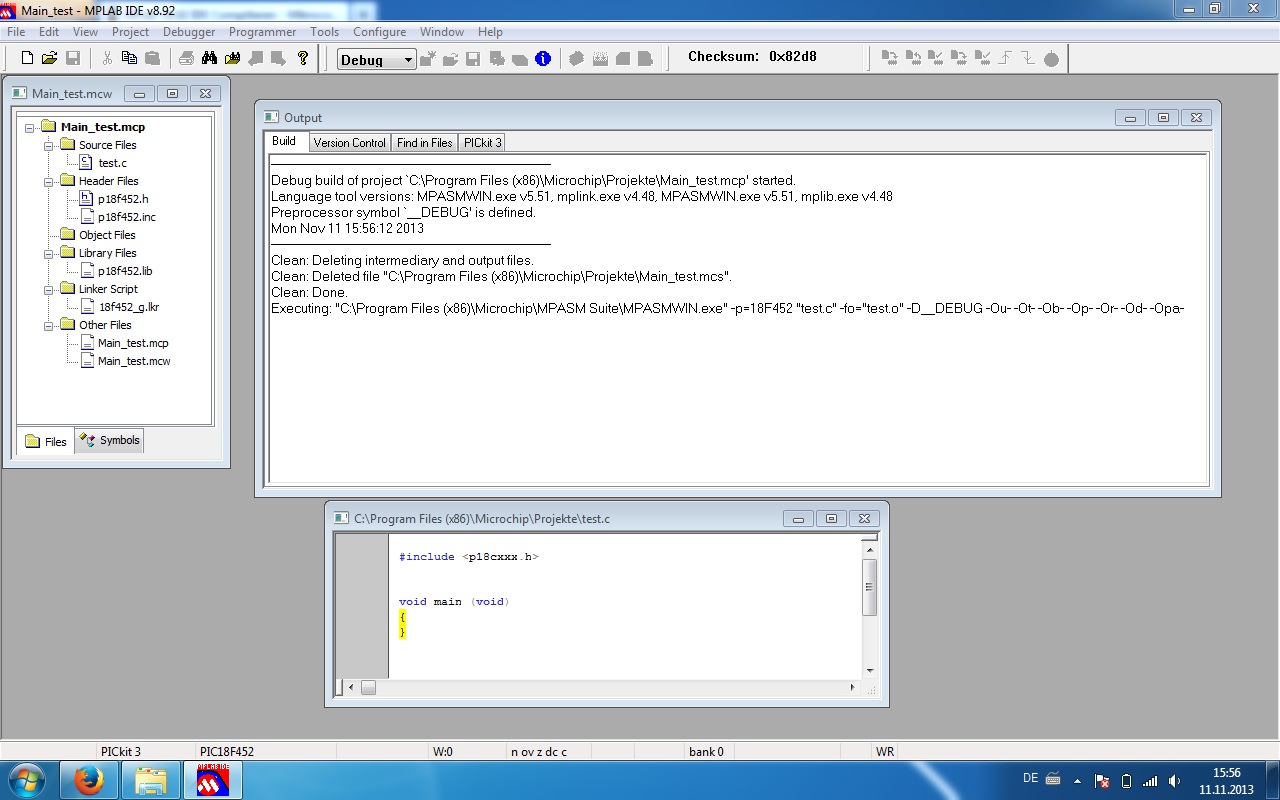
Task: Click the Save Workspace disk icon in the project toolbar
Action: click(474, 59)
